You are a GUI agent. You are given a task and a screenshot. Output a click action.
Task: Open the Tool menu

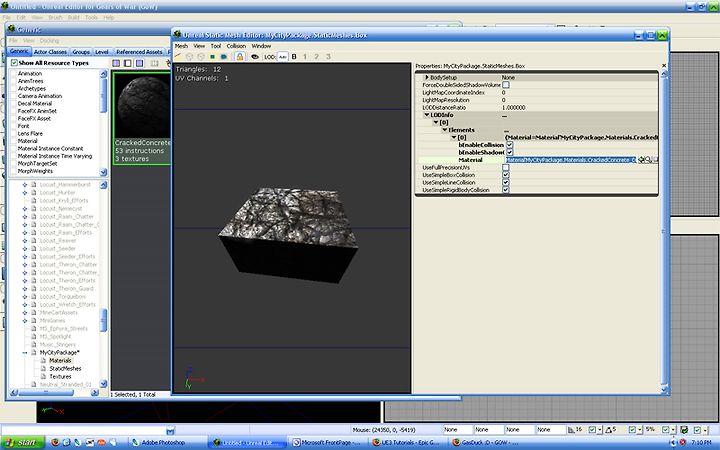click(216, 46)
